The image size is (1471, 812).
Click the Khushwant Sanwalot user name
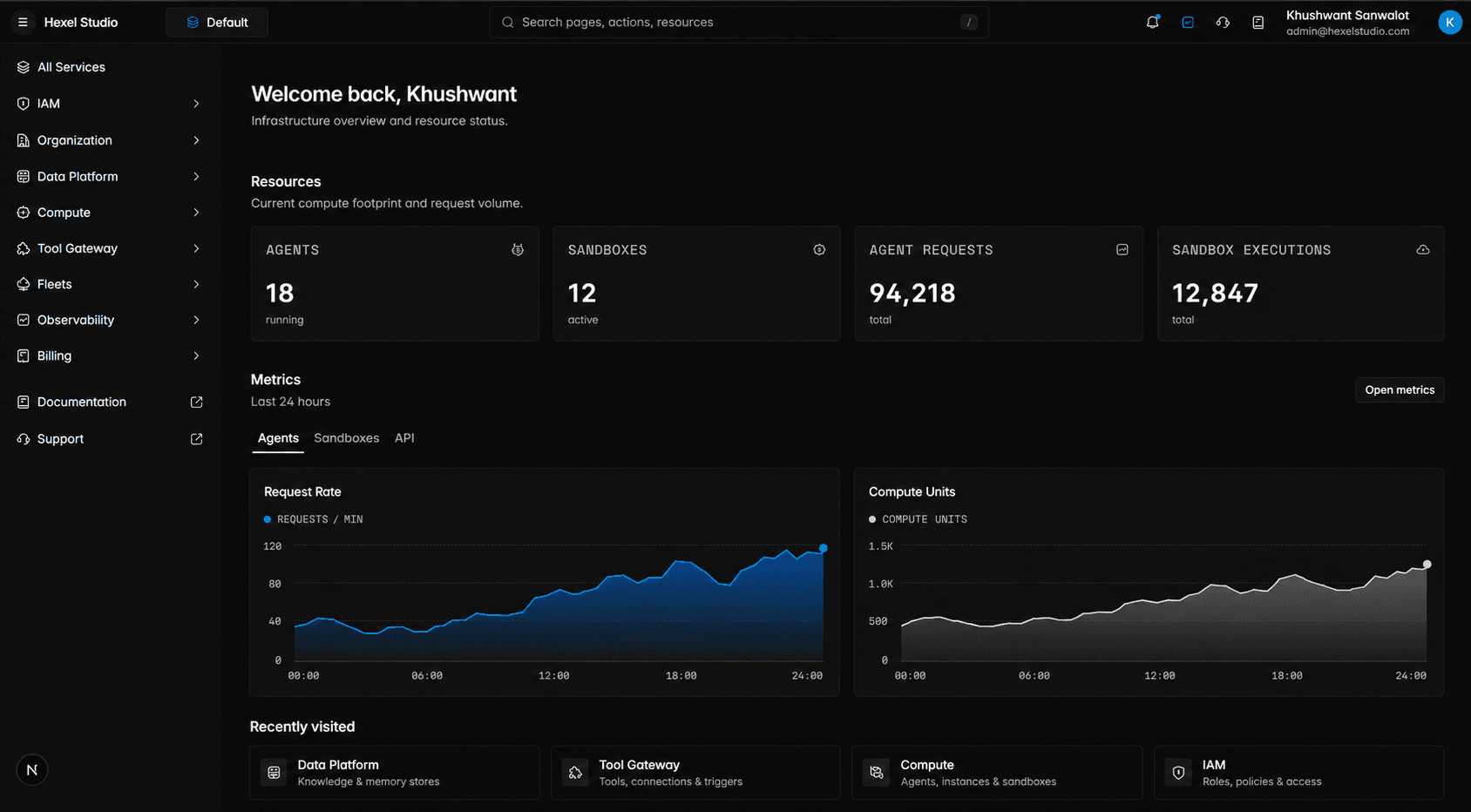(x=1347, y=16)
